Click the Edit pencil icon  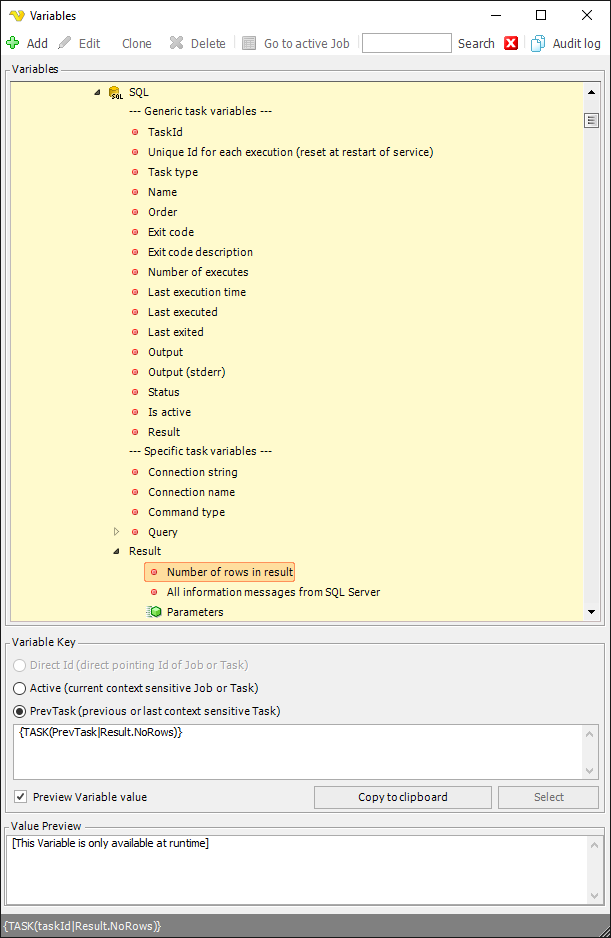(x=65, y=43)
